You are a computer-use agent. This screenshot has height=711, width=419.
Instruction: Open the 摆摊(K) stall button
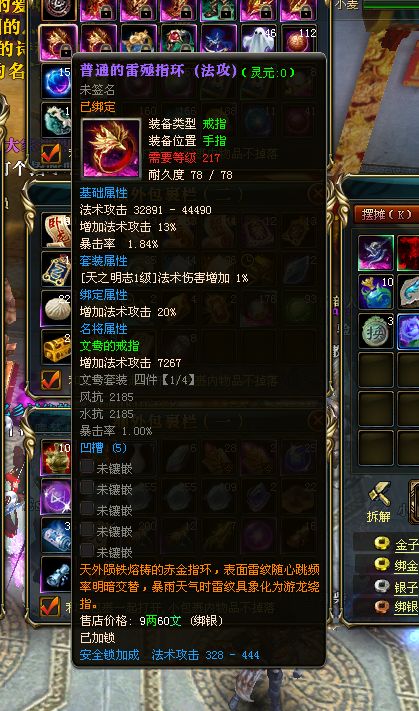pos(386,215)
